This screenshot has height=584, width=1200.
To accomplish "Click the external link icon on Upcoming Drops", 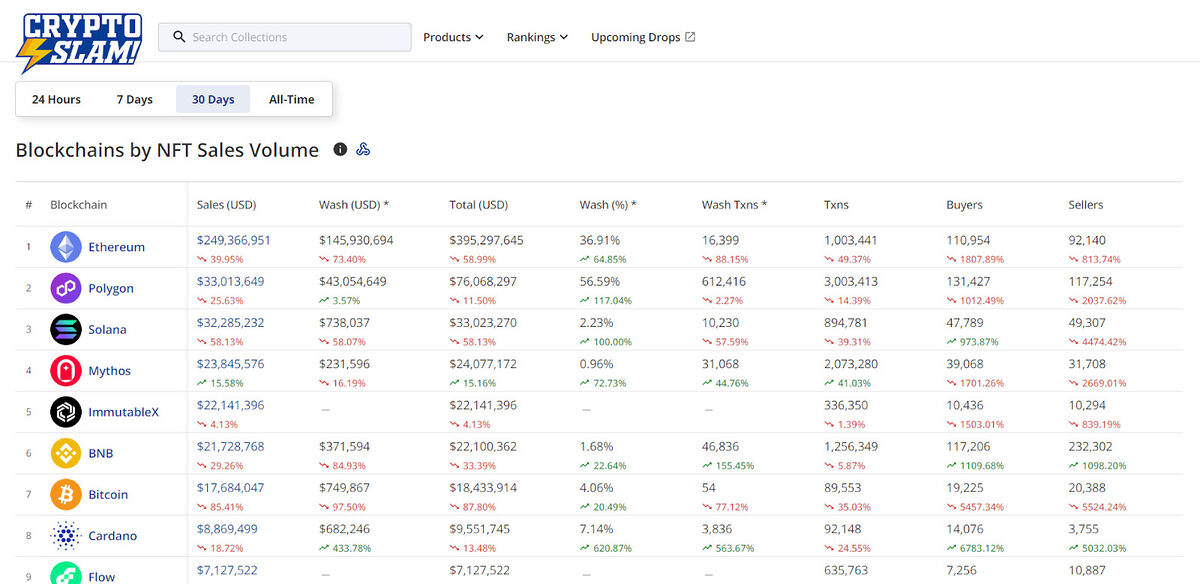I will click(x=690, y=37).
